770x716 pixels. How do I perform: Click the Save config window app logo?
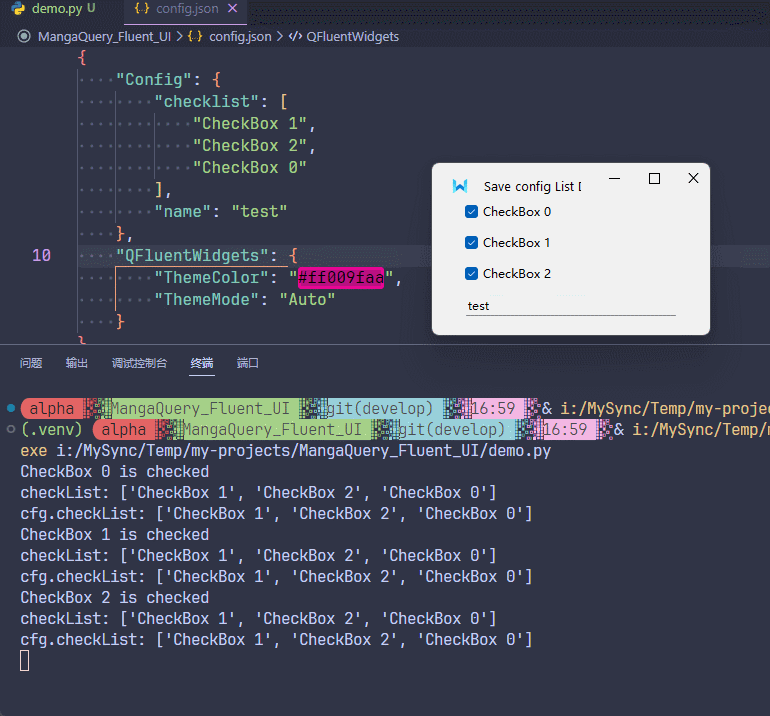(x=460, y=186)
